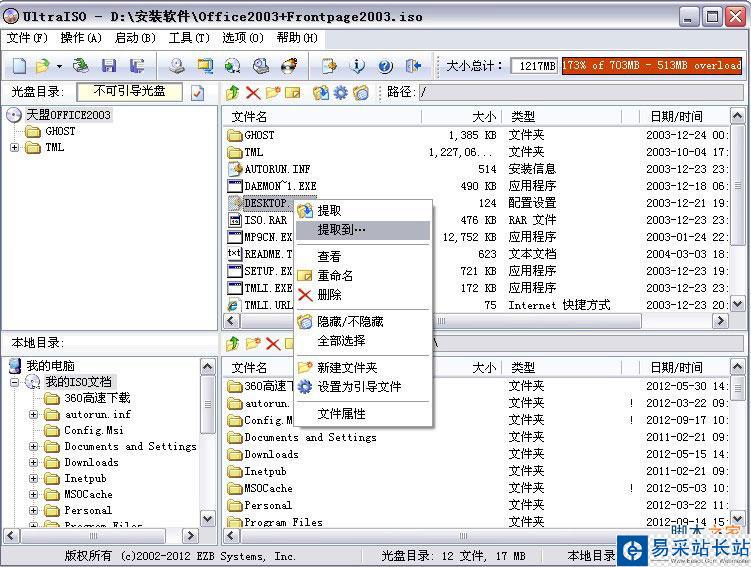Click the red Delete X in disc toolbar
This screenshot has height=567, width=751.
pos(252,92)
